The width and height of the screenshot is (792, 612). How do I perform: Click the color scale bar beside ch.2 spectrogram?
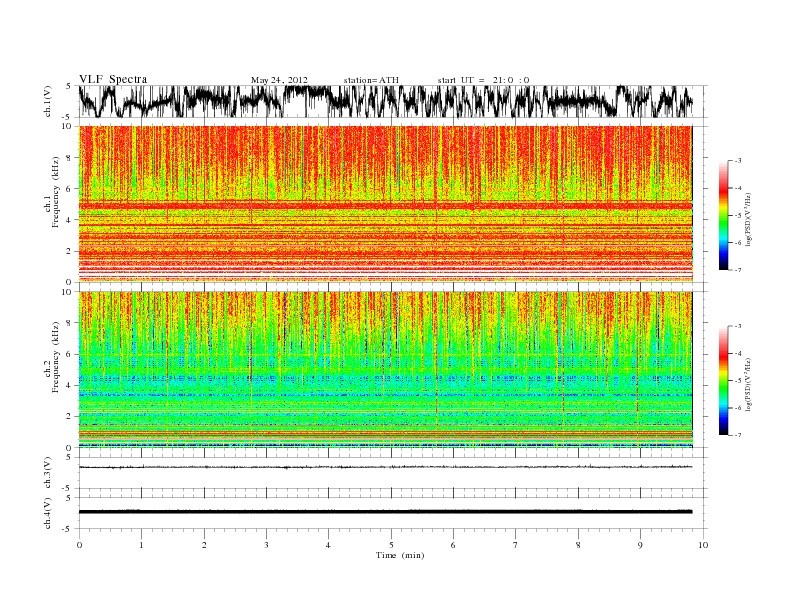(x=724, y=380)
